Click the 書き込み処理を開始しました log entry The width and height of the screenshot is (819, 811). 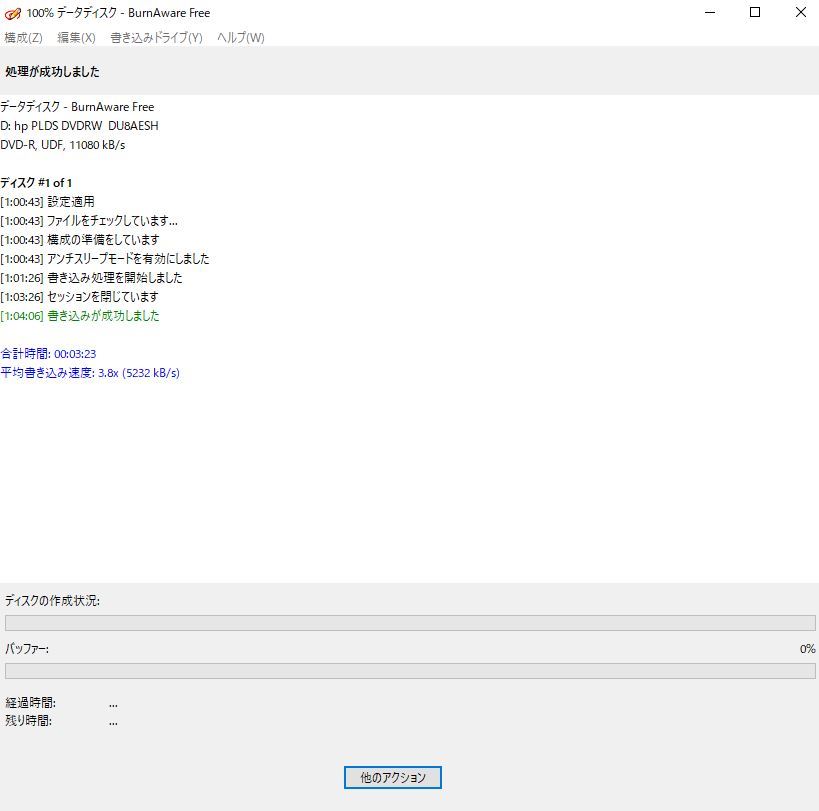[x=91, y=277]
